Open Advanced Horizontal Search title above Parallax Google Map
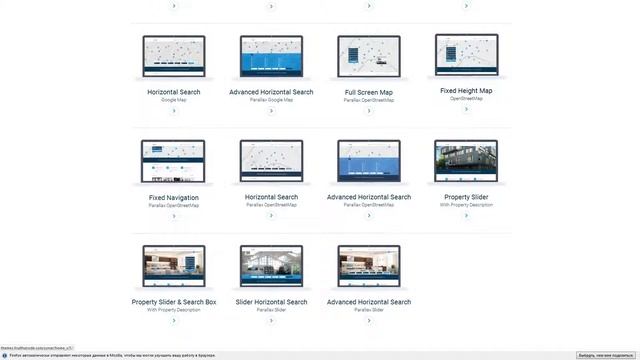This screenshot has height=360, width=640. click(x=271, y=92)
